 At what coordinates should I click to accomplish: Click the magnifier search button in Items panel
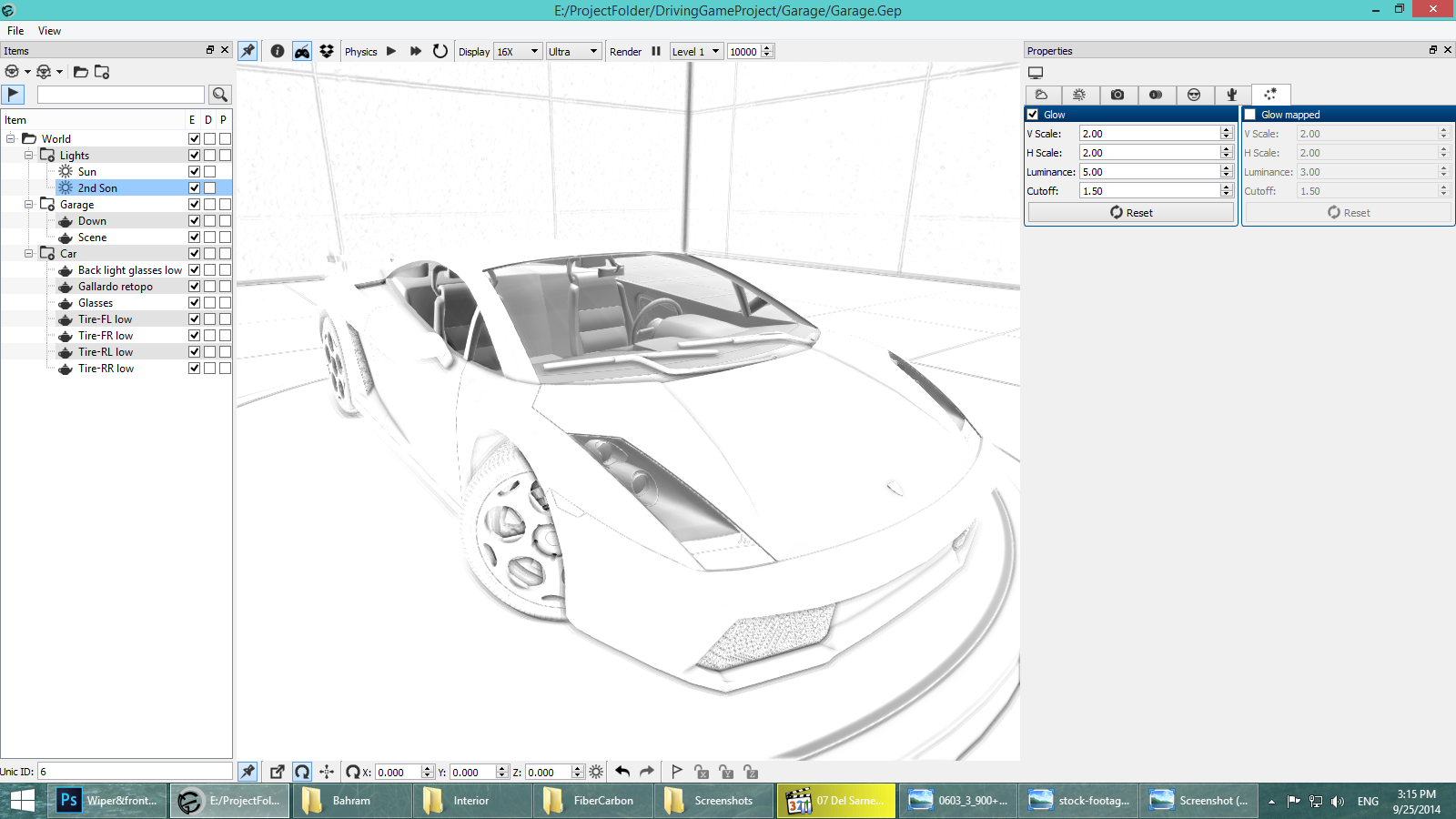tap(219, 95)
